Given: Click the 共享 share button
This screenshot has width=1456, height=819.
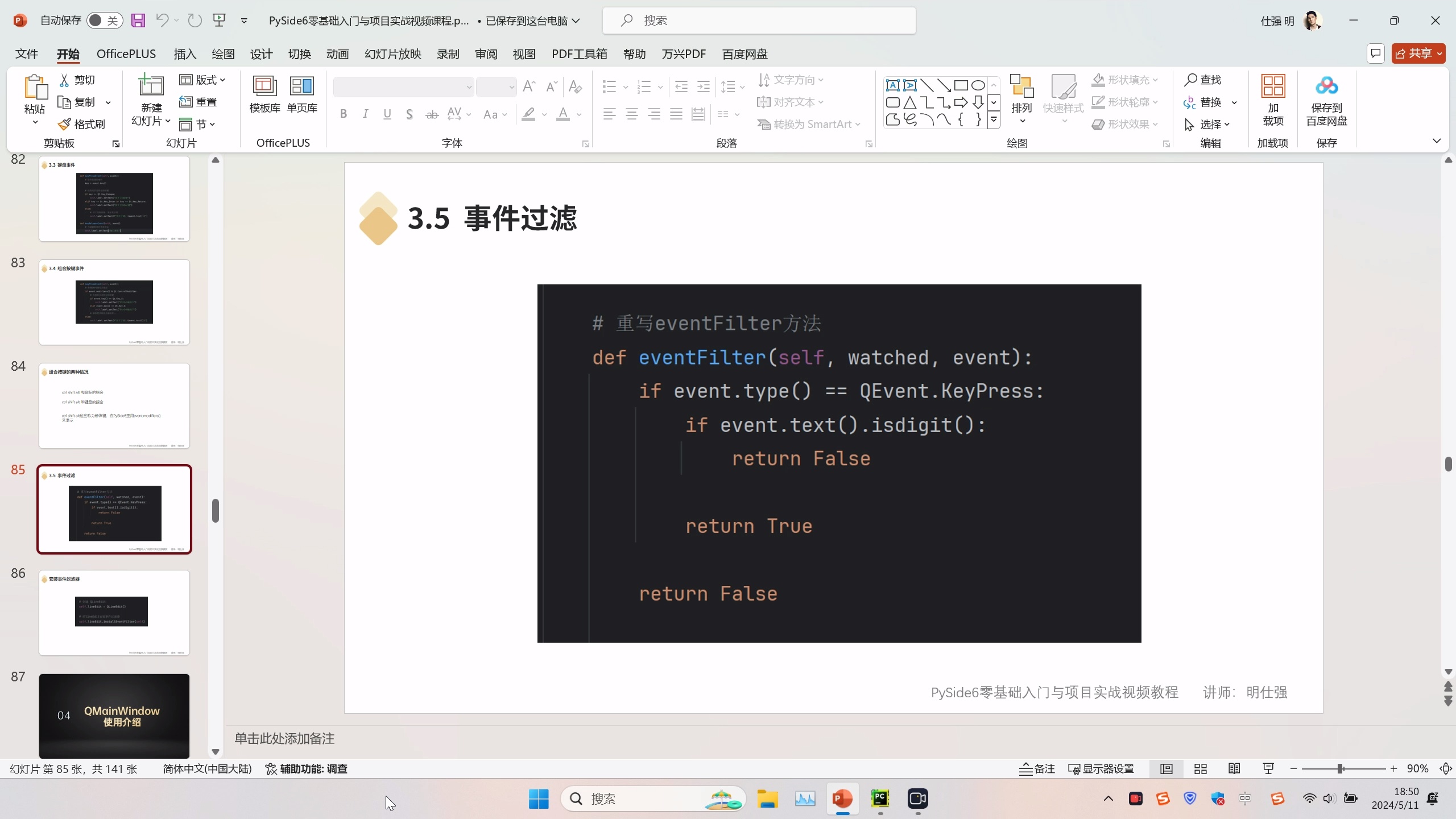Looking at the screenshot, I should (1418, 53).
